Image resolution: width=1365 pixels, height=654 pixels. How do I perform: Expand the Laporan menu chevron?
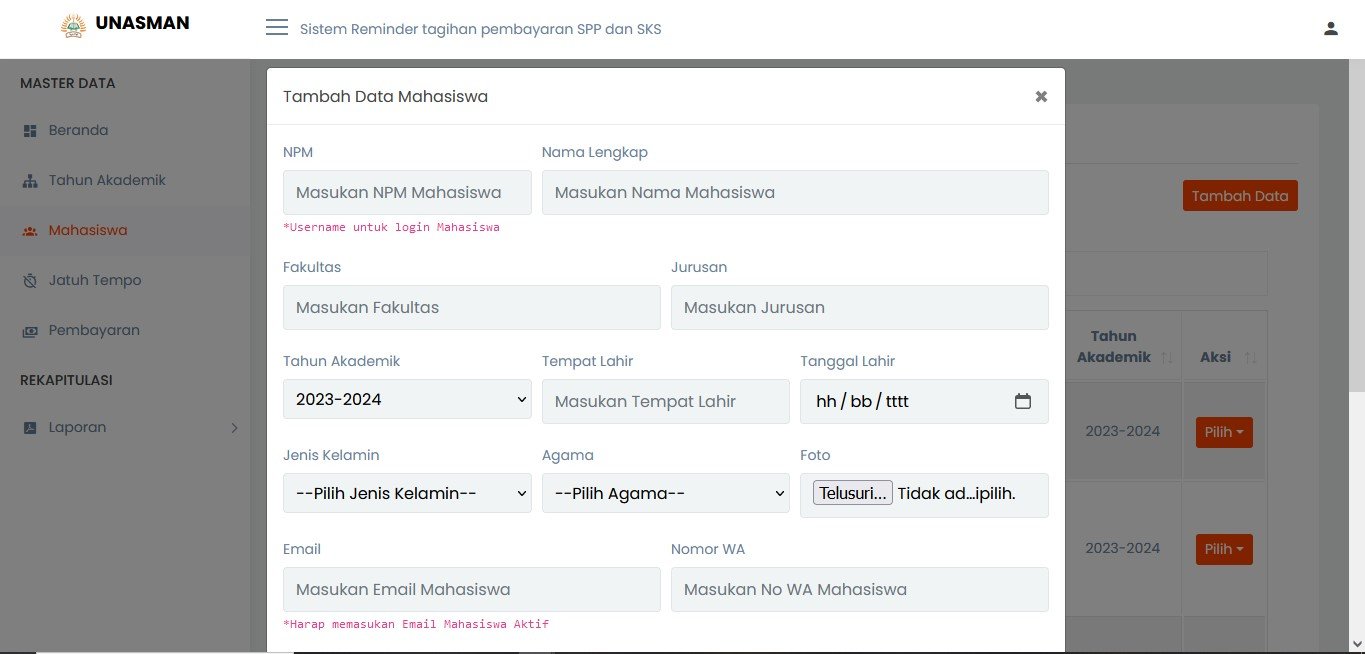coord(234,428)
